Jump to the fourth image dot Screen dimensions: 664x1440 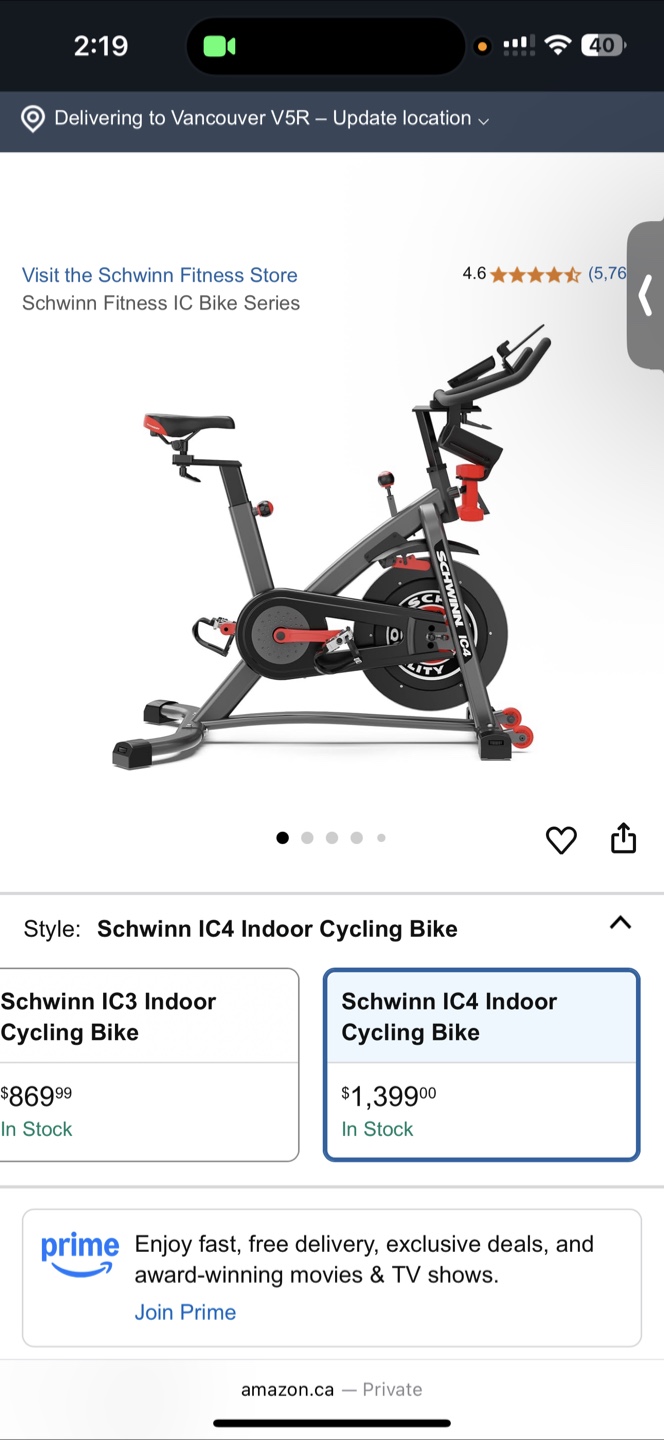point(356,838)
